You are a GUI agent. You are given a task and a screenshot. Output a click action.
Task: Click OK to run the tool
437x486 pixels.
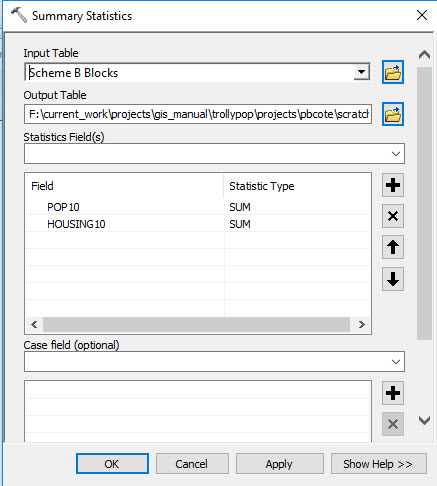point(112,464)
